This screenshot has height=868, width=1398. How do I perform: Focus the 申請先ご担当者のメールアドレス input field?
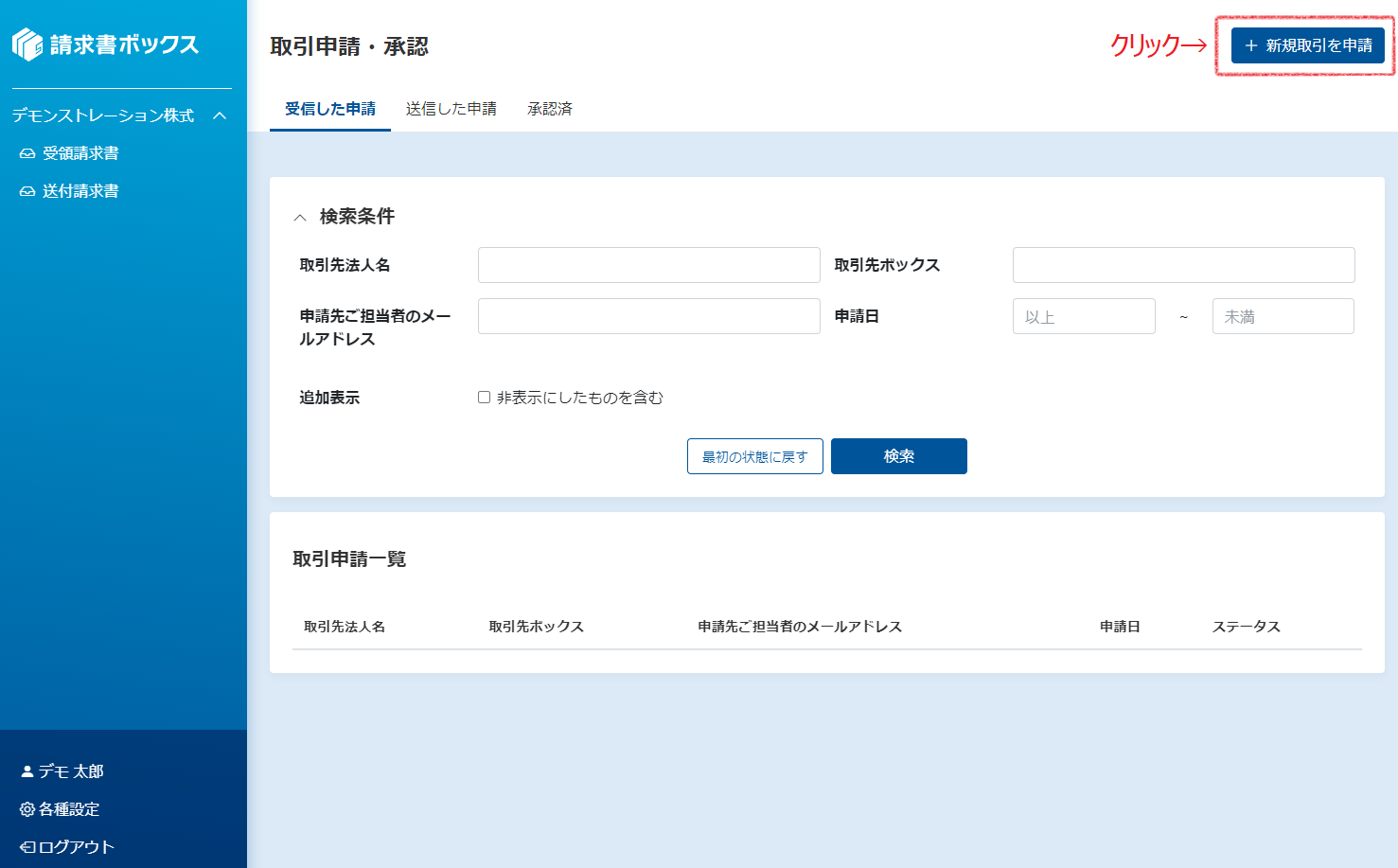pos(649,316)
